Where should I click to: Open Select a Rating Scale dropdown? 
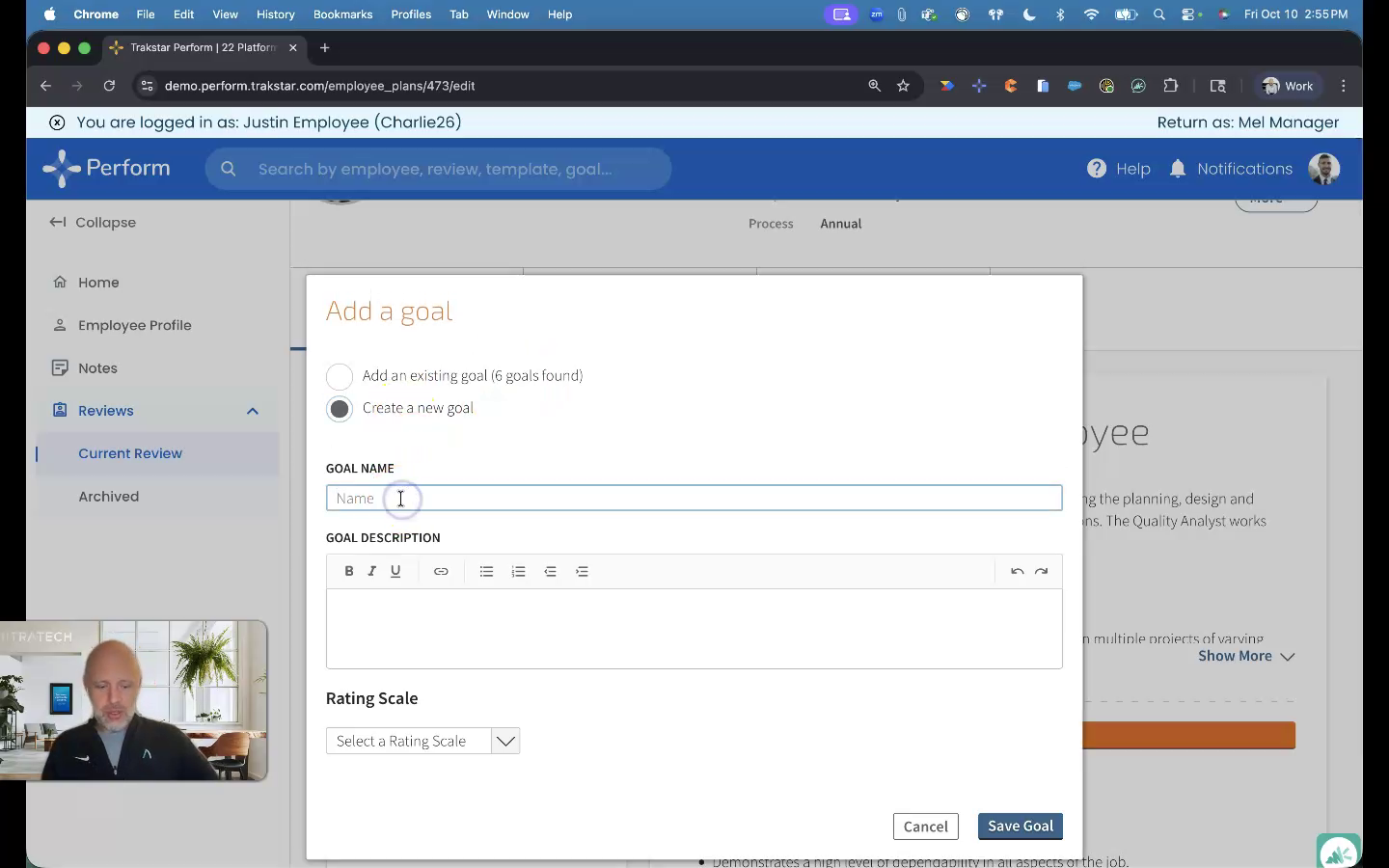point(422,741)
